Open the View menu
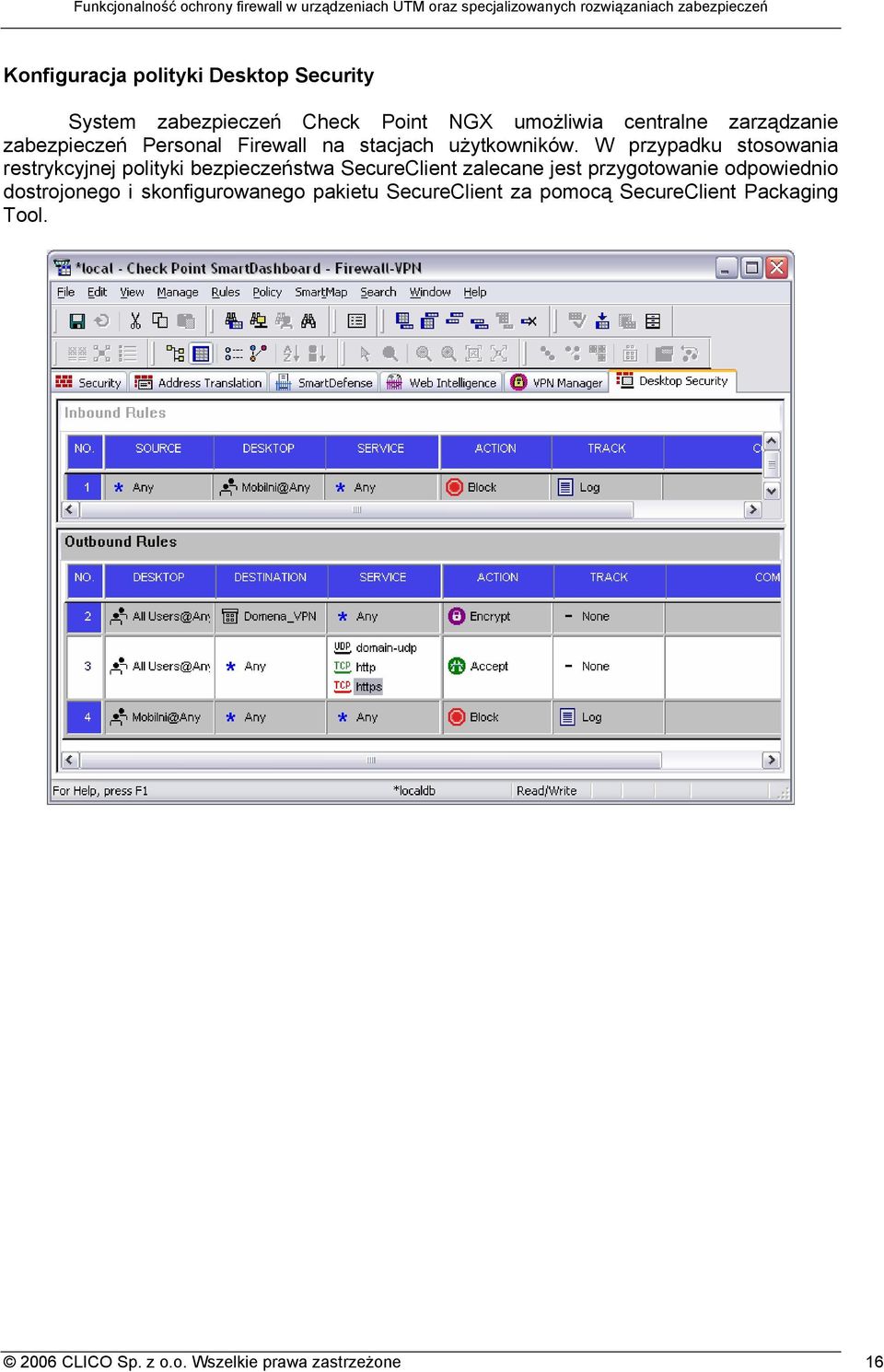This screenshot has width=884, height=1372. [x=133, y=292]
